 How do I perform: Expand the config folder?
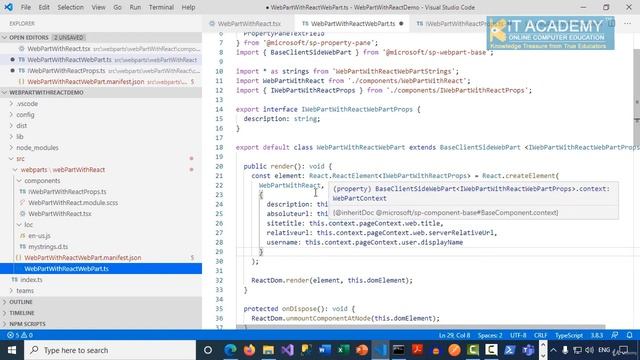click(x=11, y=115)
